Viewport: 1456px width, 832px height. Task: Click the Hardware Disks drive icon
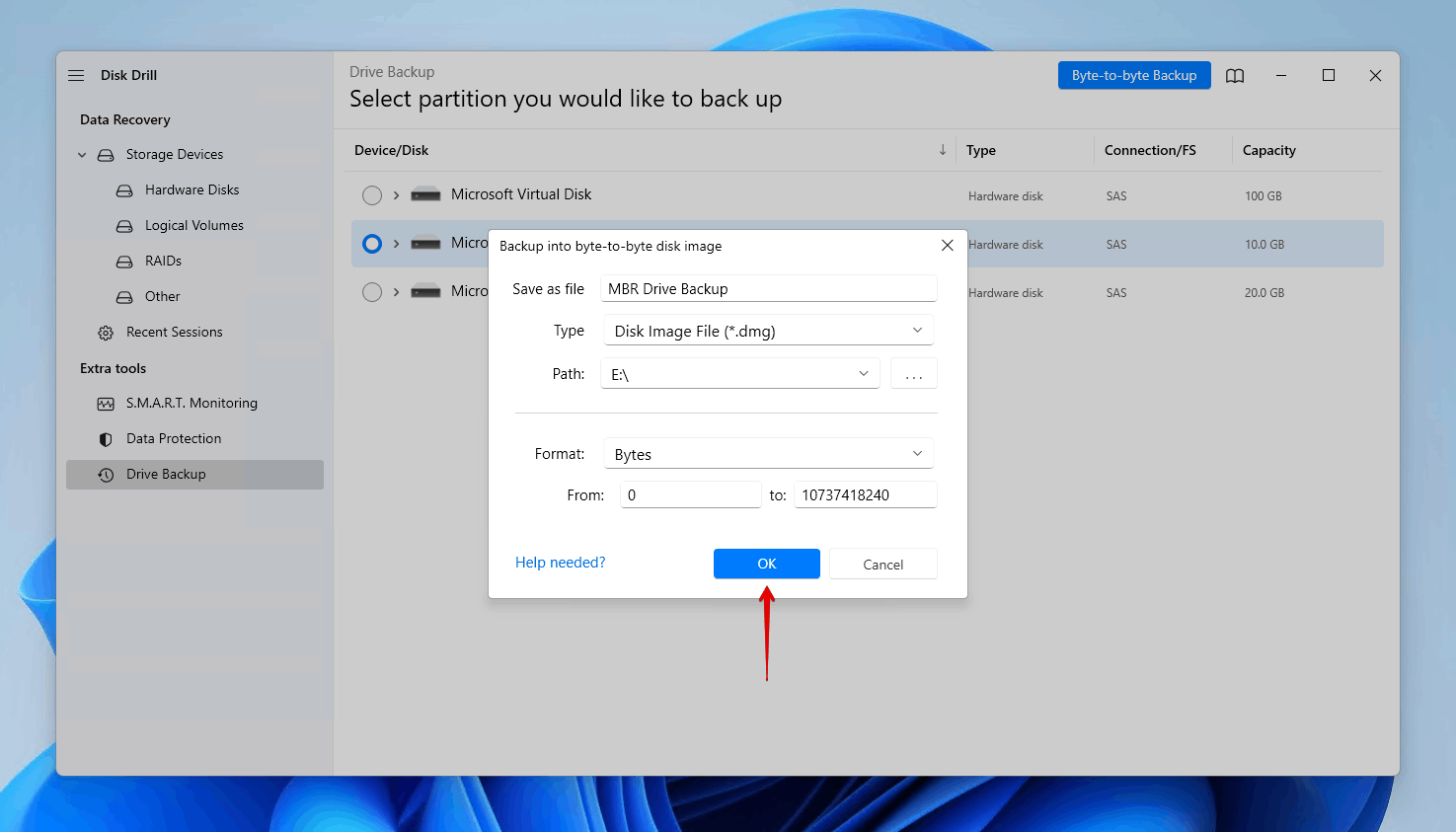click(x=124, y=190)
